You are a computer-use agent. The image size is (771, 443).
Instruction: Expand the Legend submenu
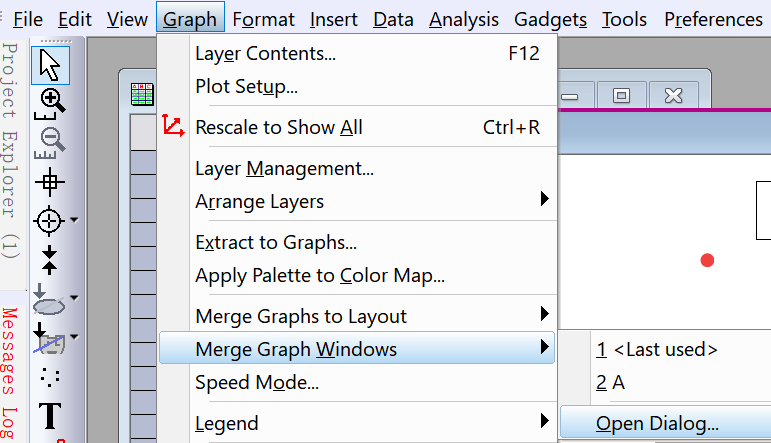click(544, 421)
